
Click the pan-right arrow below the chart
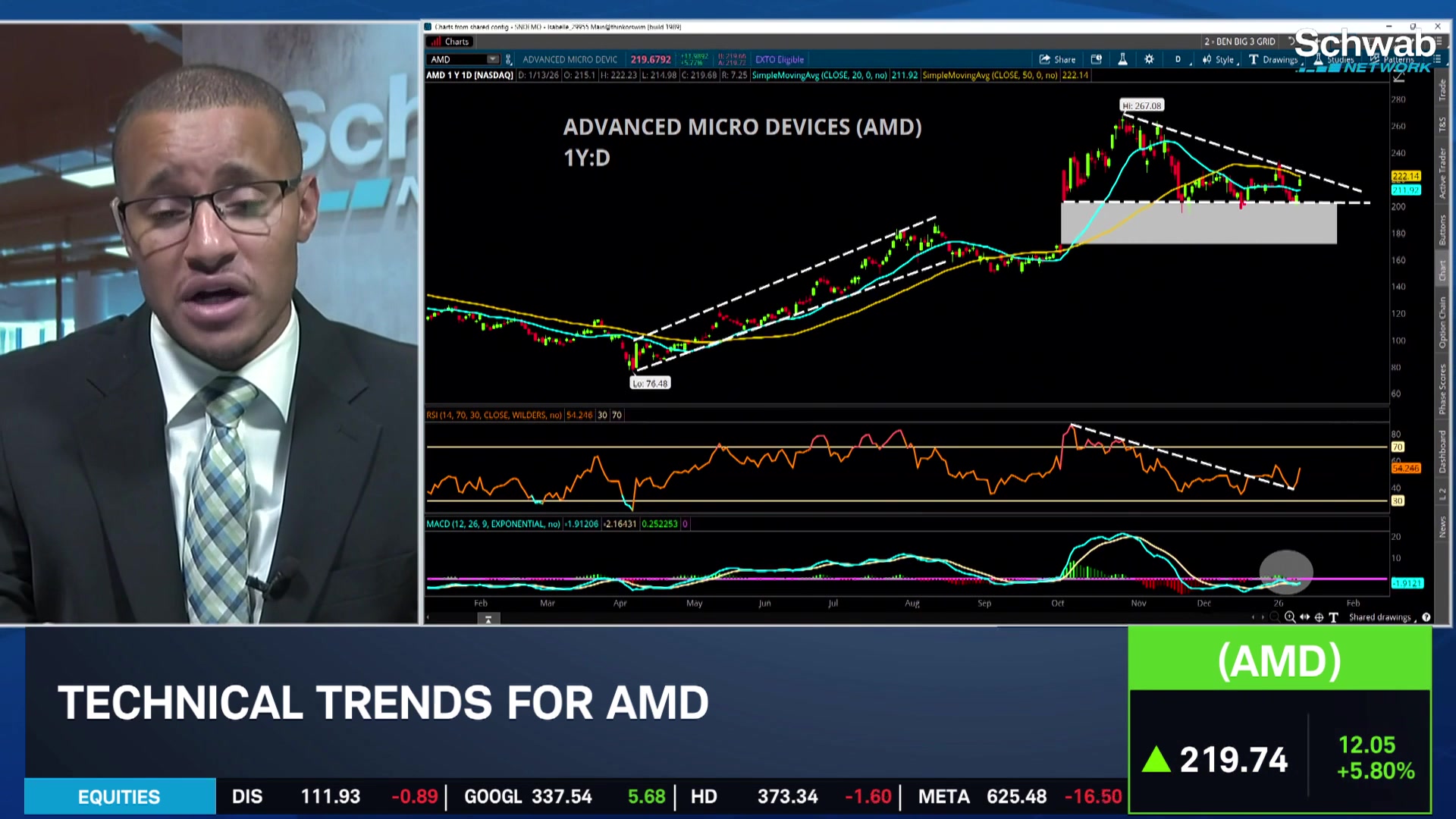pos(1263,617)
